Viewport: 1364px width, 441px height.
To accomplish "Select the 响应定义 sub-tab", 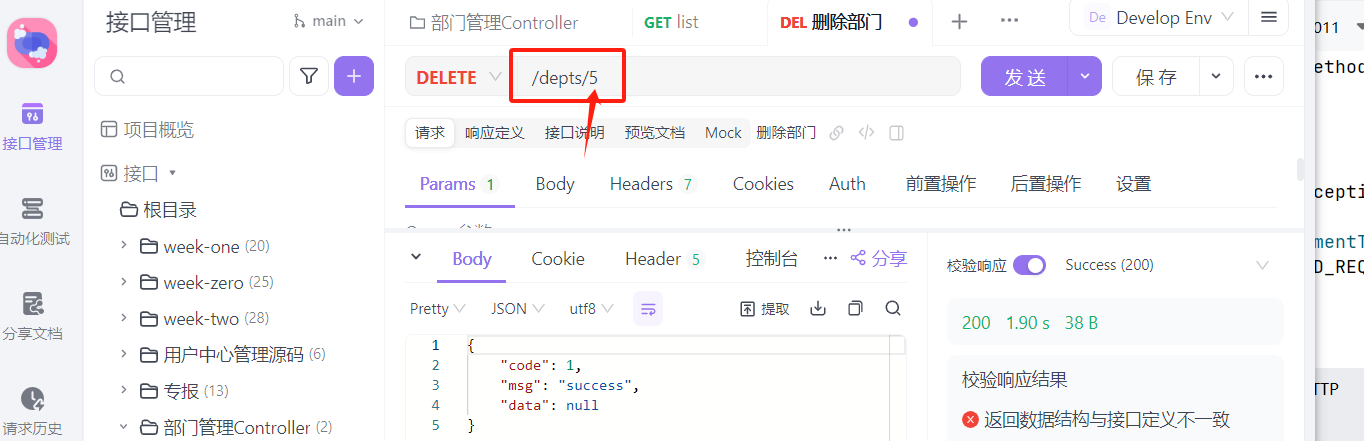I will (x=494, y=132).
